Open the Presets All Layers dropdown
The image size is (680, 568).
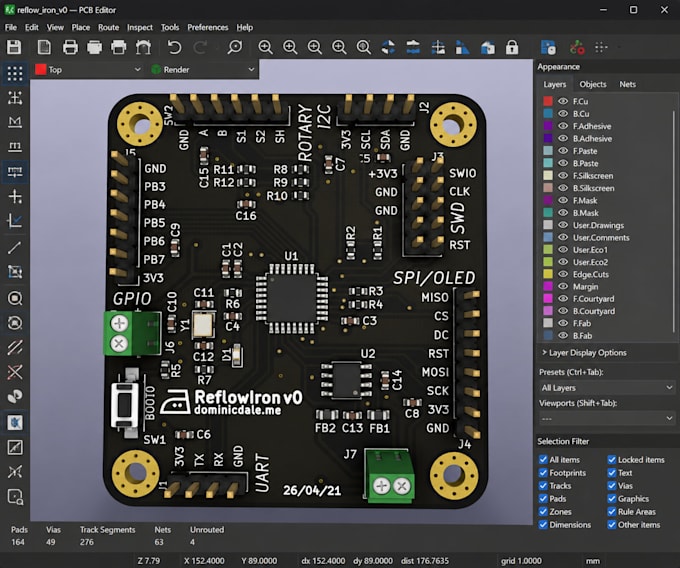click(607, 388)
